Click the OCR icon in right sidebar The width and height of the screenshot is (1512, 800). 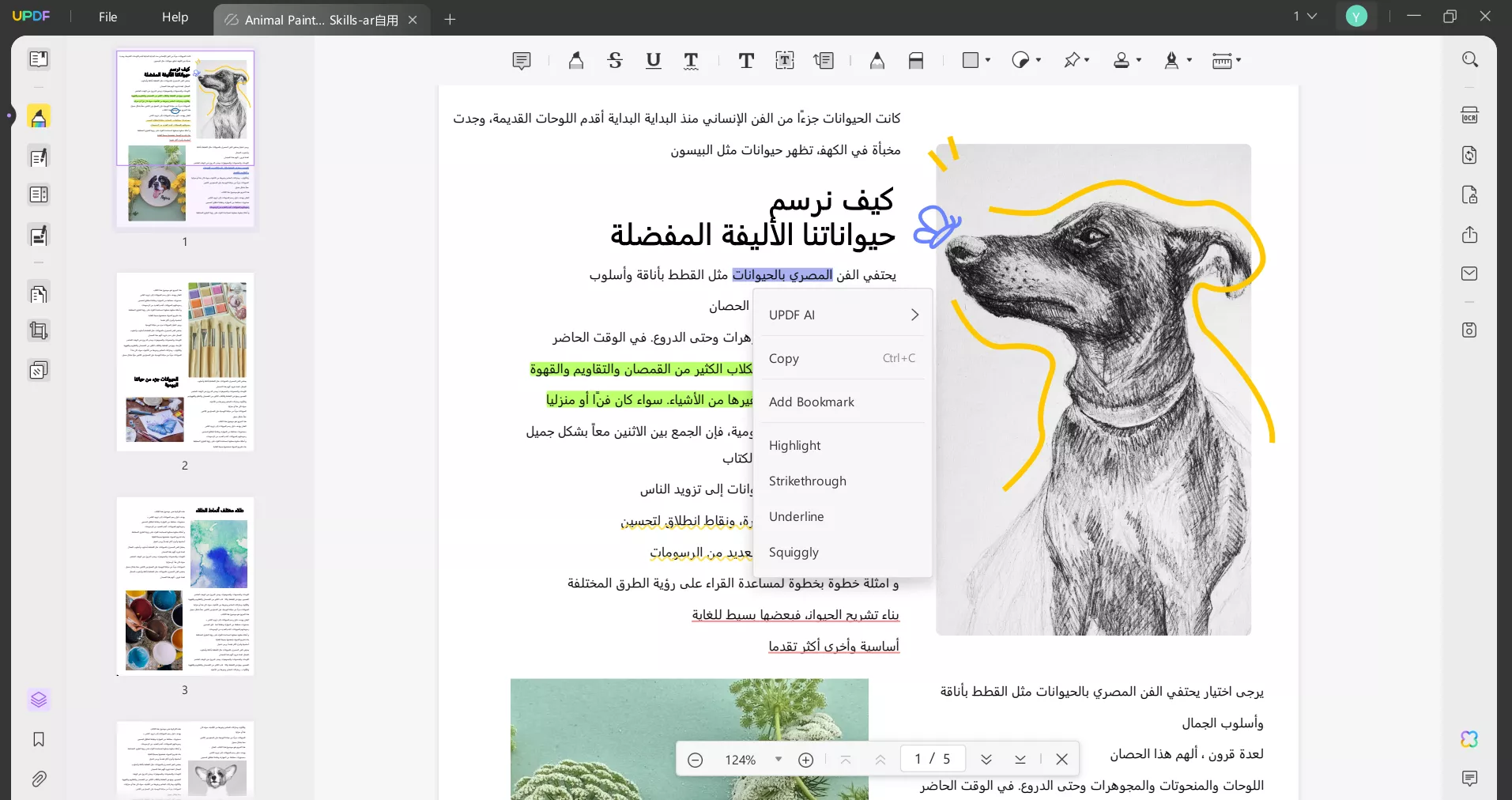click(1469, 115)
